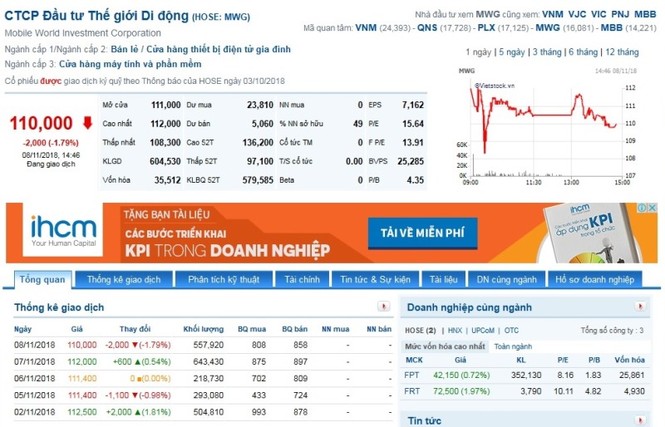Image resolution: width=665 pixels, height=427 pixels.
Task: Close the ihcm advertisement banner
Action: [x=653, y=208]
